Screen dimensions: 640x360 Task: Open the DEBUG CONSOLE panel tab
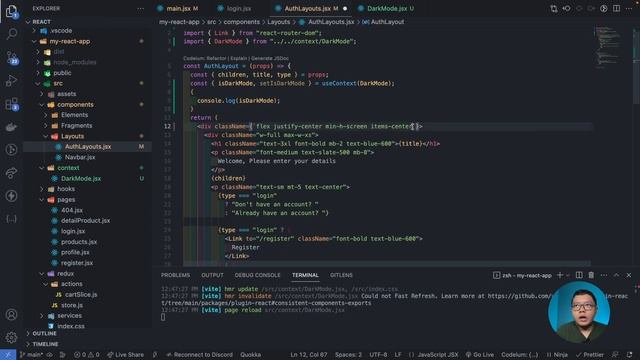[257, 275]
